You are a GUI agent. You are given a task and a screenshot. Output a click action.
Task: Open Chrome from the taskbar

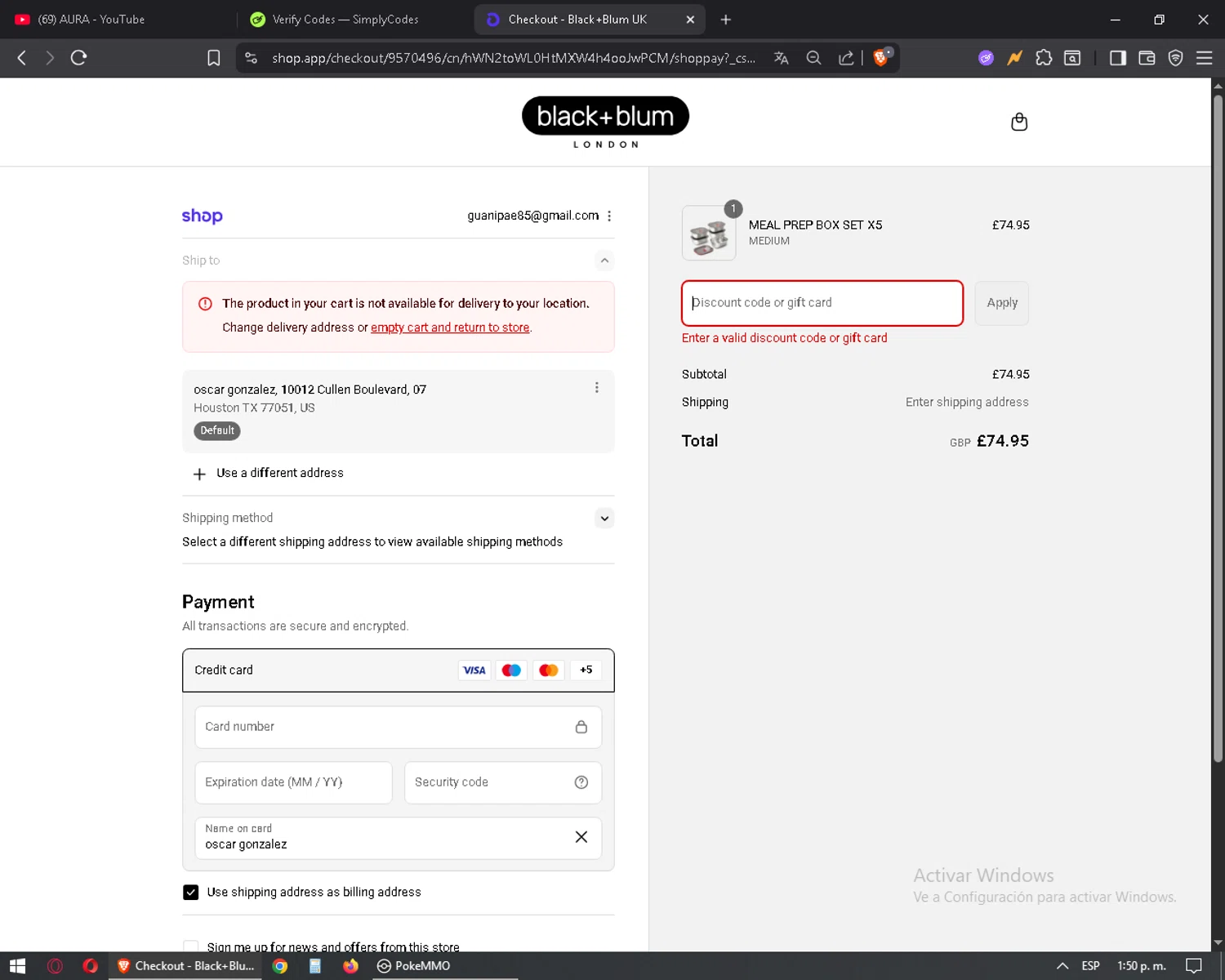tap(280, 966)
